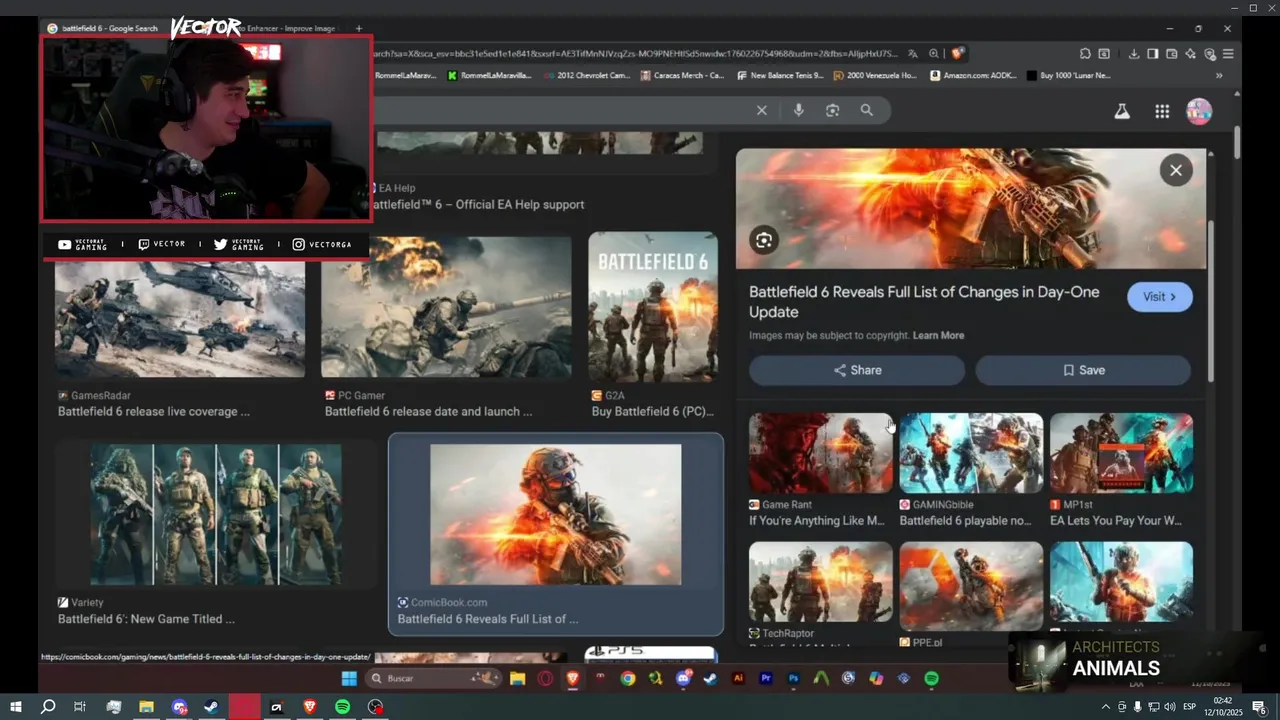Screen dimensions: 1280x720
Task: Submit search with the magnifier icon
Action: pos(867,110)
